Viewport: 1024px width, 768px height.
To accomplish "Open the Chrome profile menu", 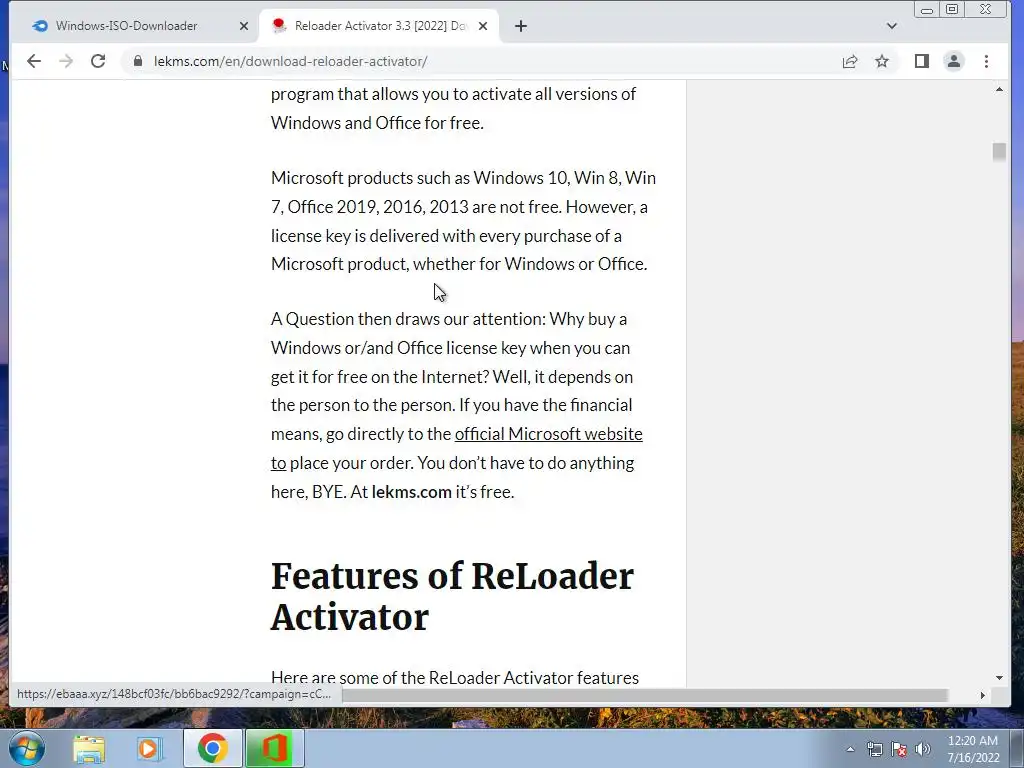I will pyautogui.click(x=953, y=61).
